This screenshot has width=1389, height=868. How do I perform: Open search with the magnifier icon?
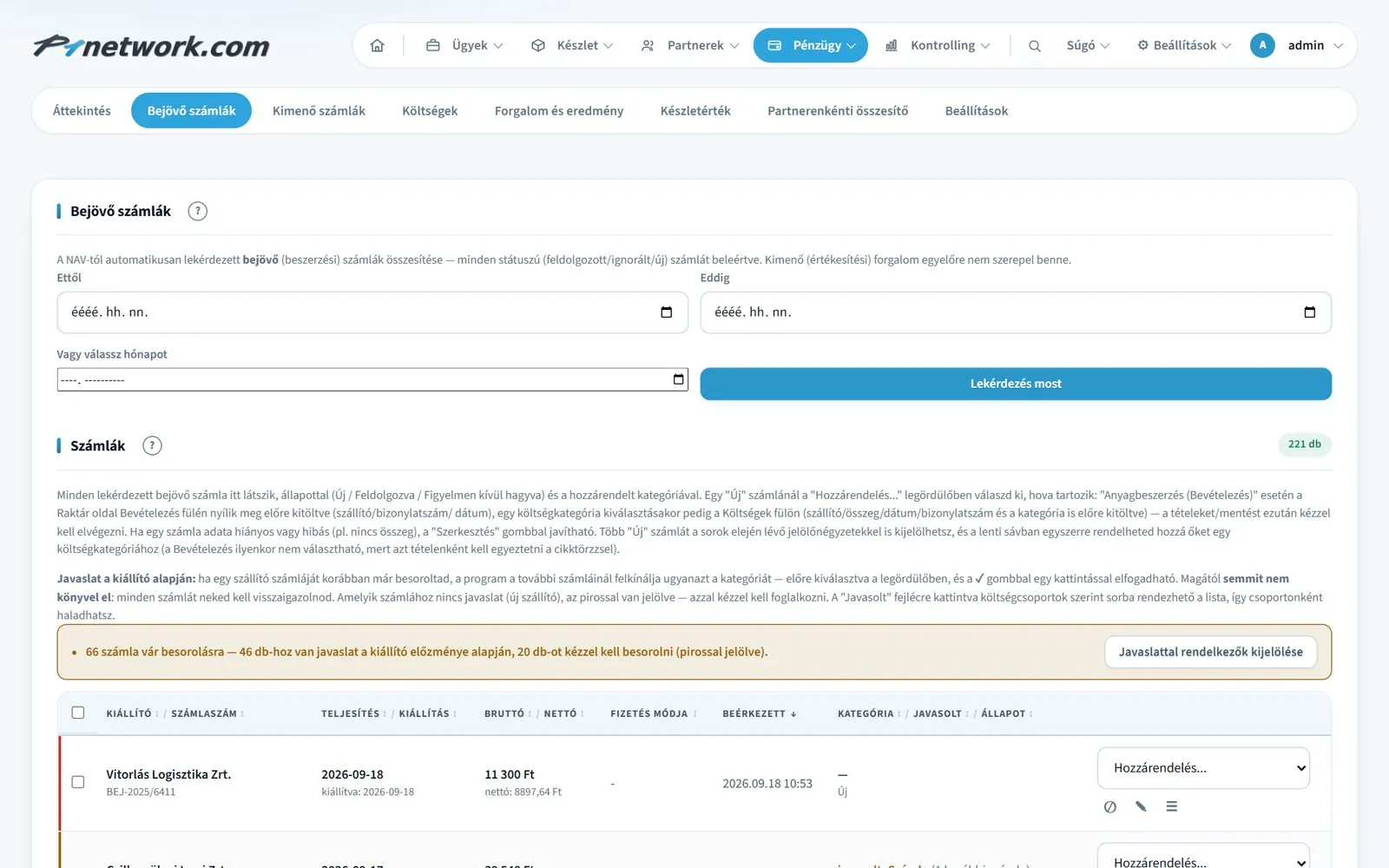pos(1034,46)
